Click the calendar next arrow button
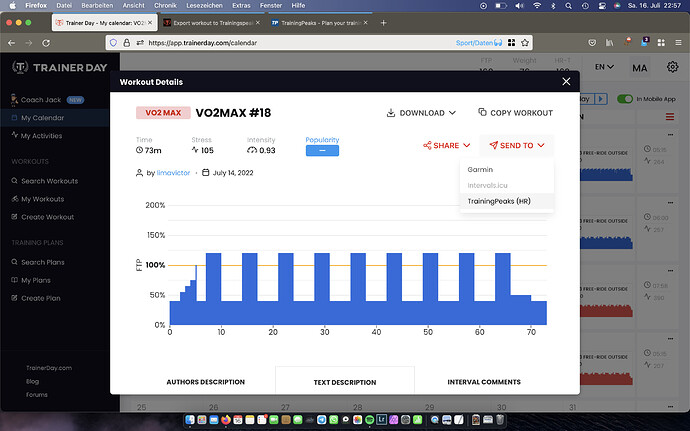This screenshot has width=690, height=431. (601, 99)
